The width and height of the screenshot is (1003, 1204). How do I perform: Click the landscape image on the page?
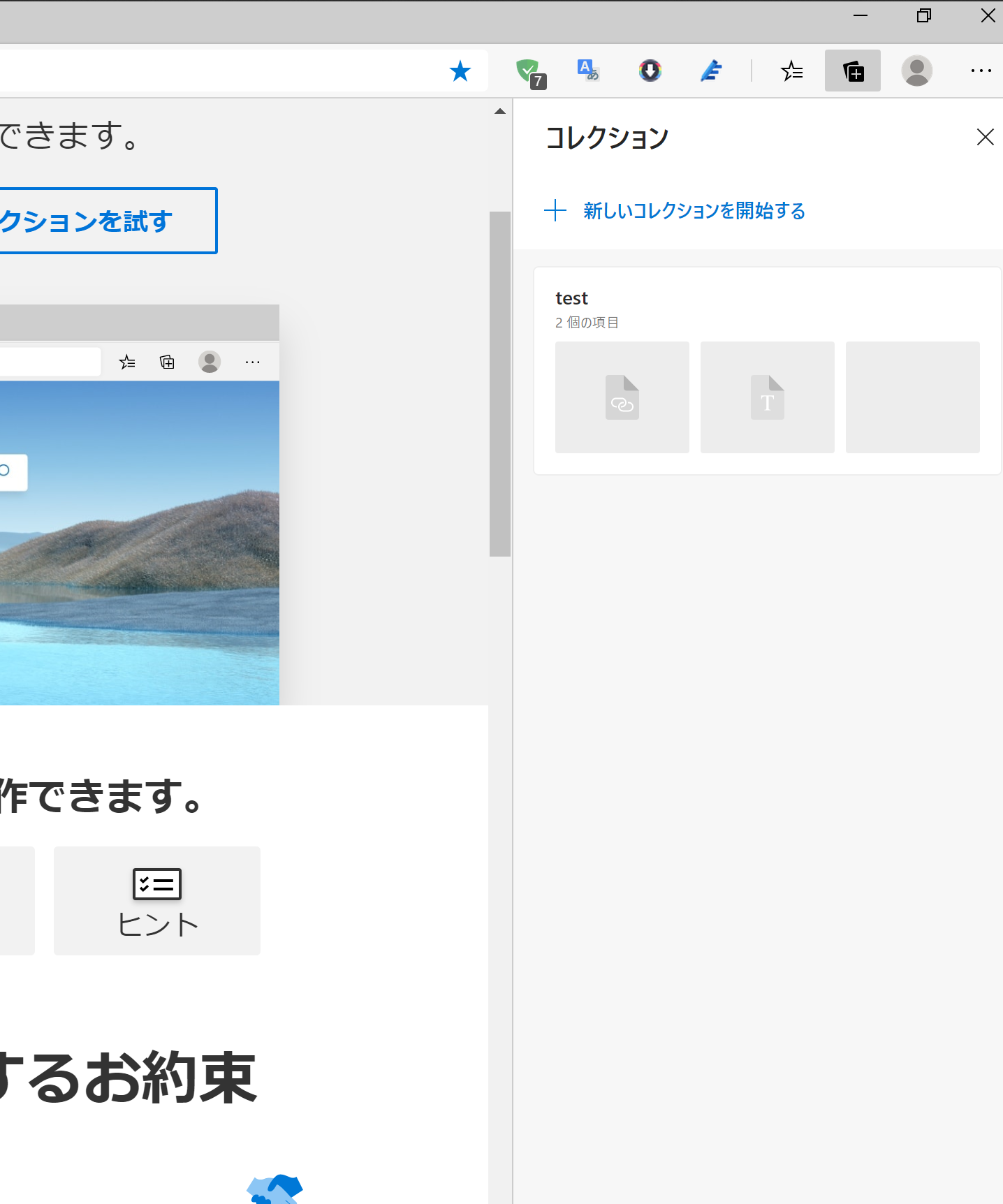pyautogui.click(x=140, y=543)
